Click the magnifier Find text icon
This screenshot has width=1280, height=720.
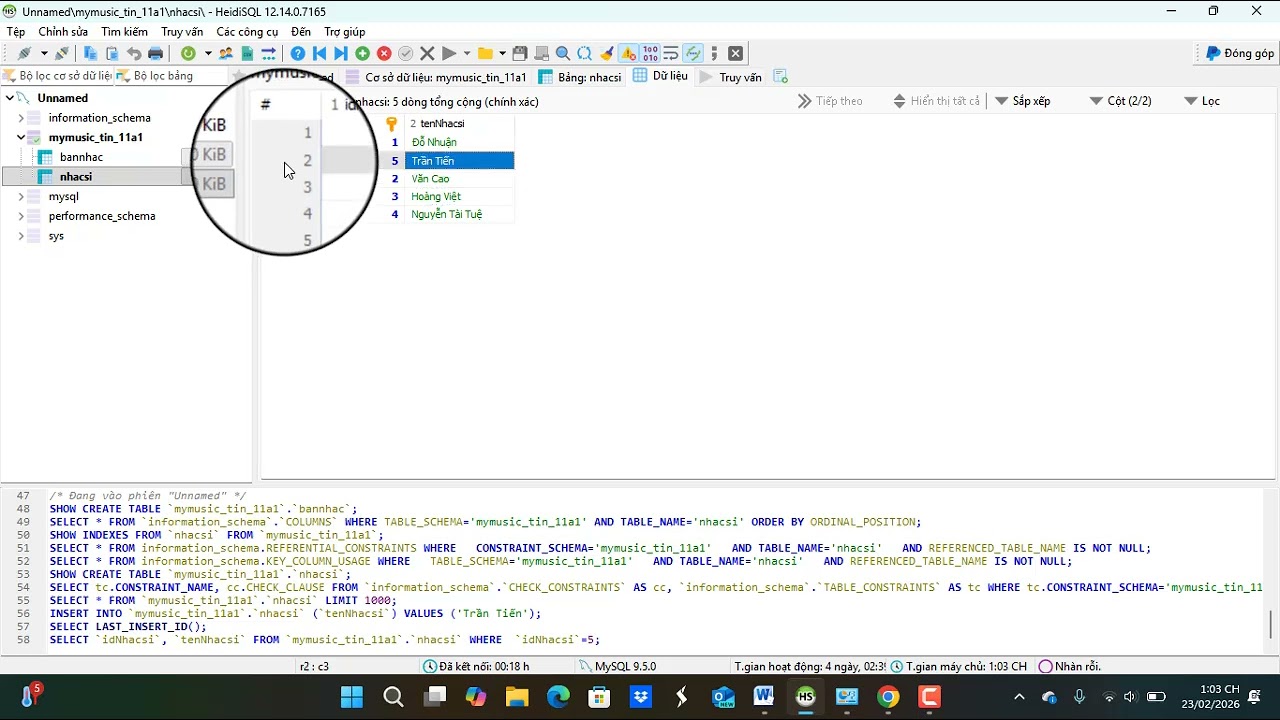563,53
